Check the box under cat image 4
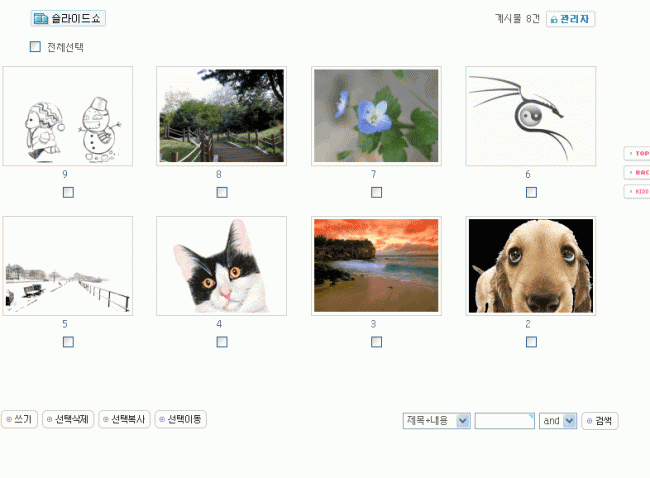650x478 pixels. click(x=222, y=342)
